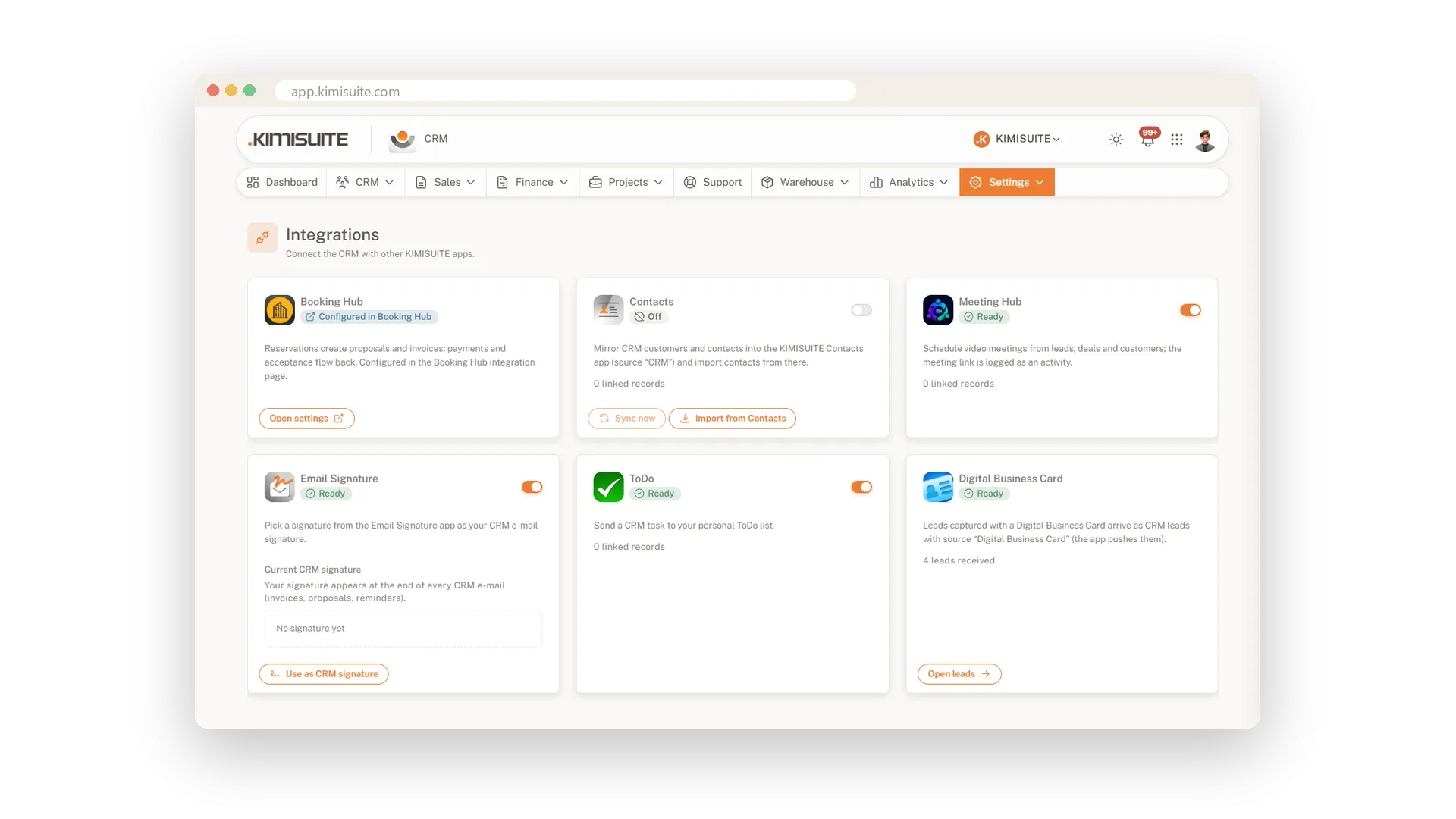Disable the Meeting Hub integration toggle
The height and width of the screenshot is (819, 1456).
1191,310
